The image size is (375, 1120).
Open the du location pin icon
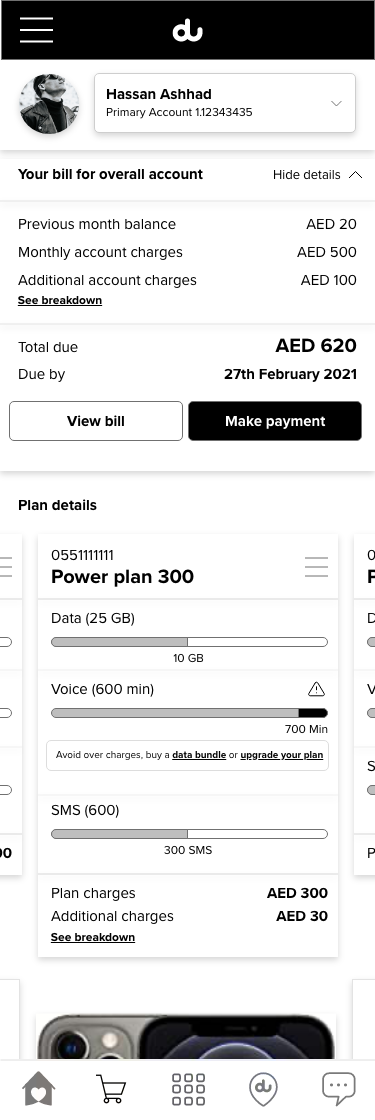[263, 1090]
